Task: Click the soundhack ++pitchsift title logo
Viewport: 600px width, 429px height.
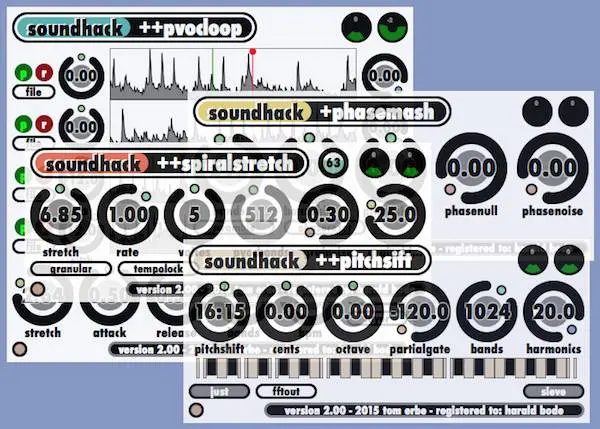Action: click(x=310, y=261)
